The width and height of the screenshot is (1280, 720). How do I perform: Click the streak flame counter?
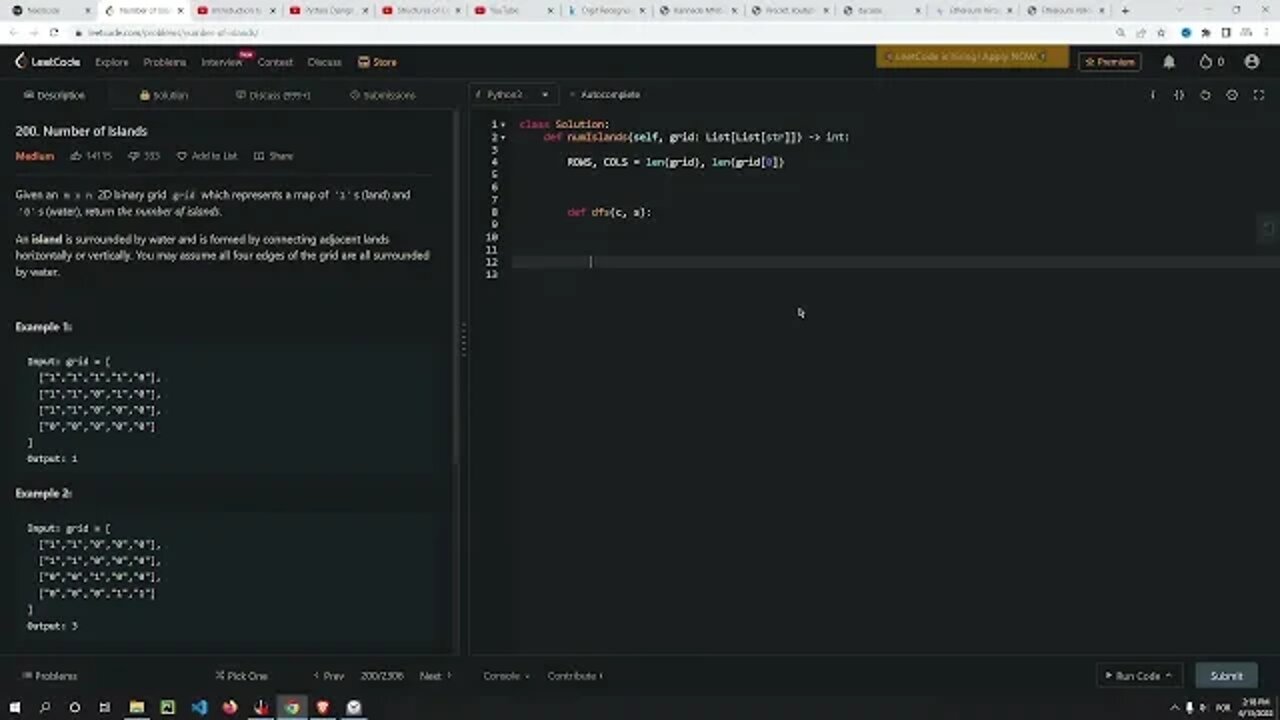[1211, 62]
